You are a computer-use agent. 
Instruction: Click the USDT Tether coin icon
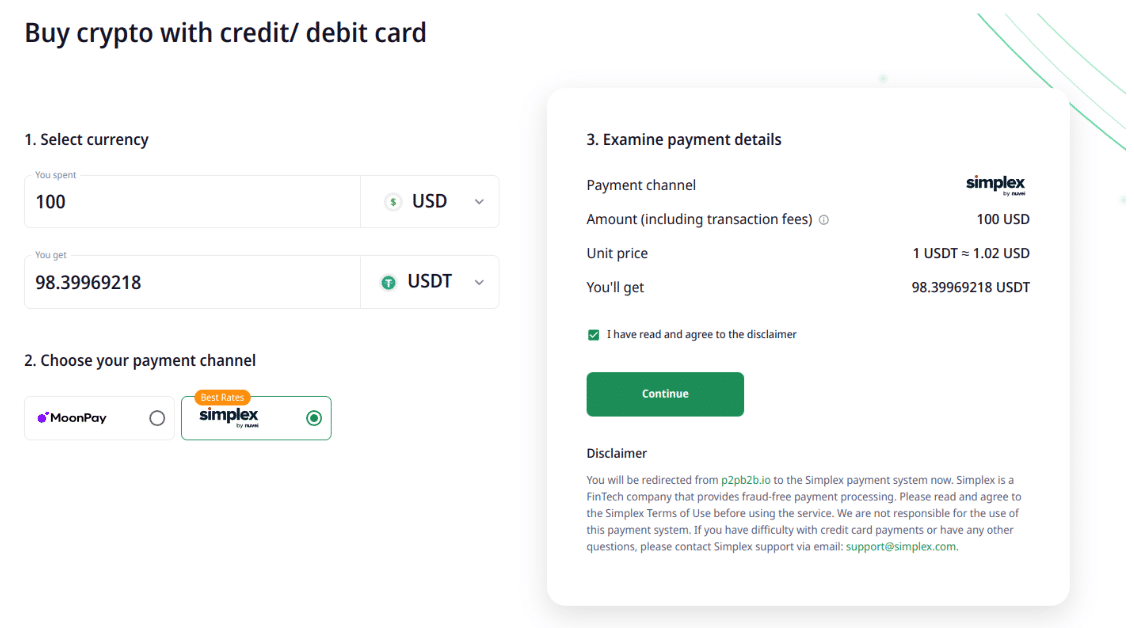389,283
